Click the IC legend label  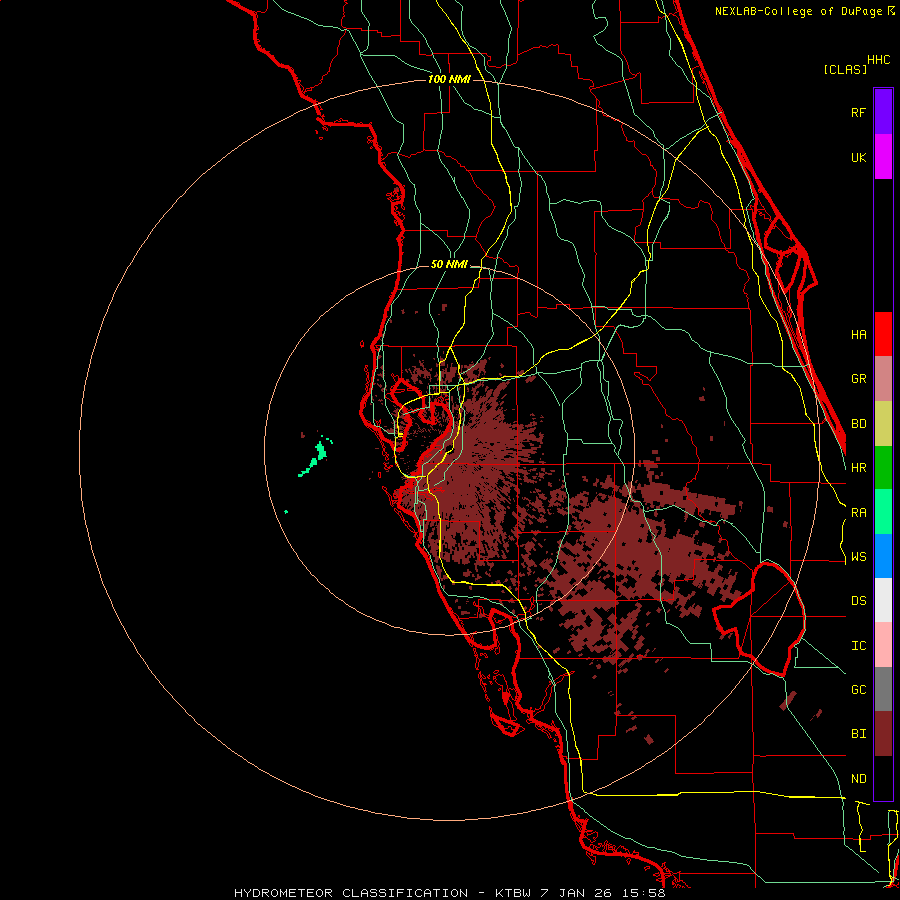tap(858, 646)
